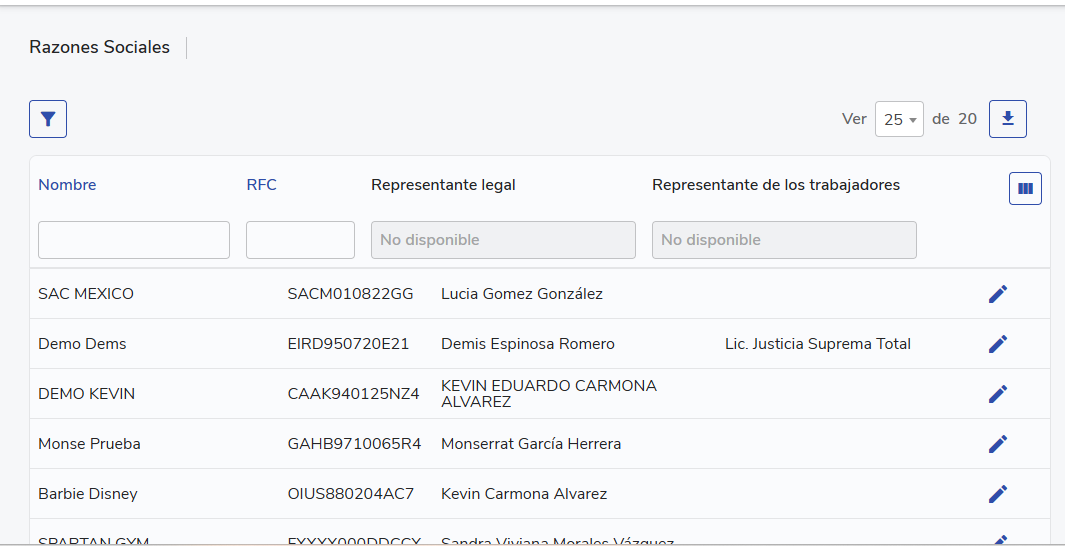Open the filter funnel icon
Screen dimensions: 1065x546
(48, 119)
